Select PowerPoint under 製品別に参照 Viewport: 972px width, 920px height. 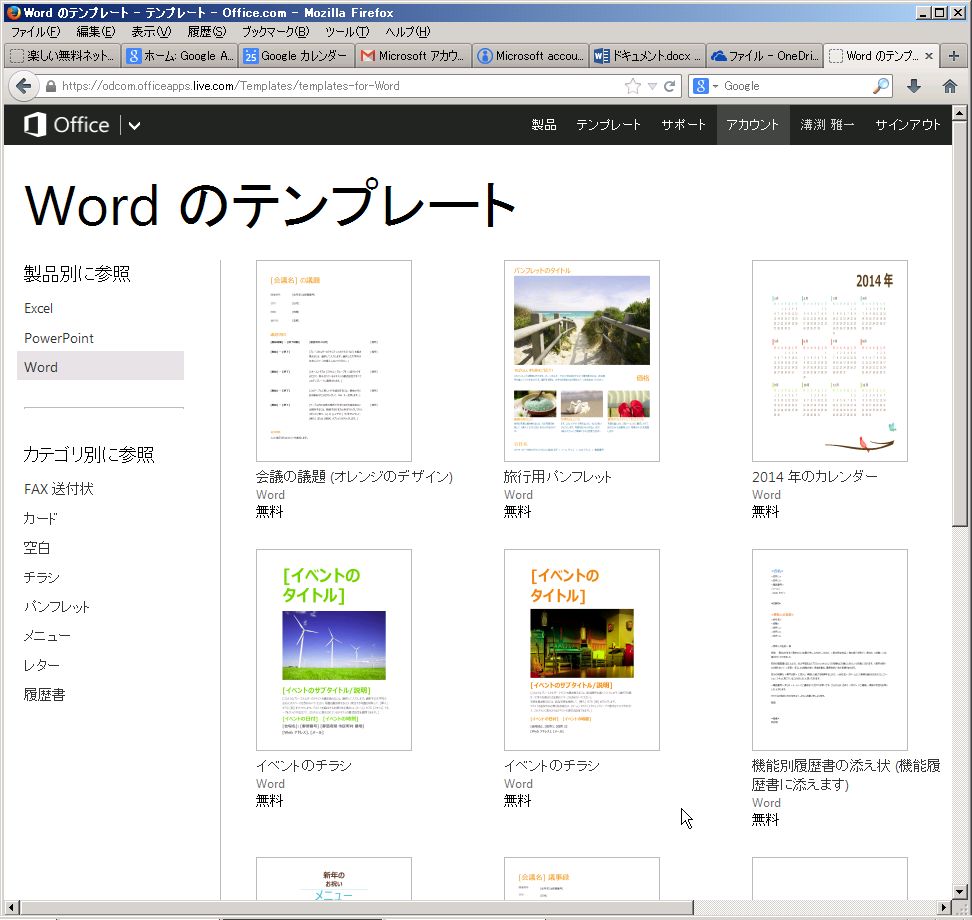tap(59, 338)
